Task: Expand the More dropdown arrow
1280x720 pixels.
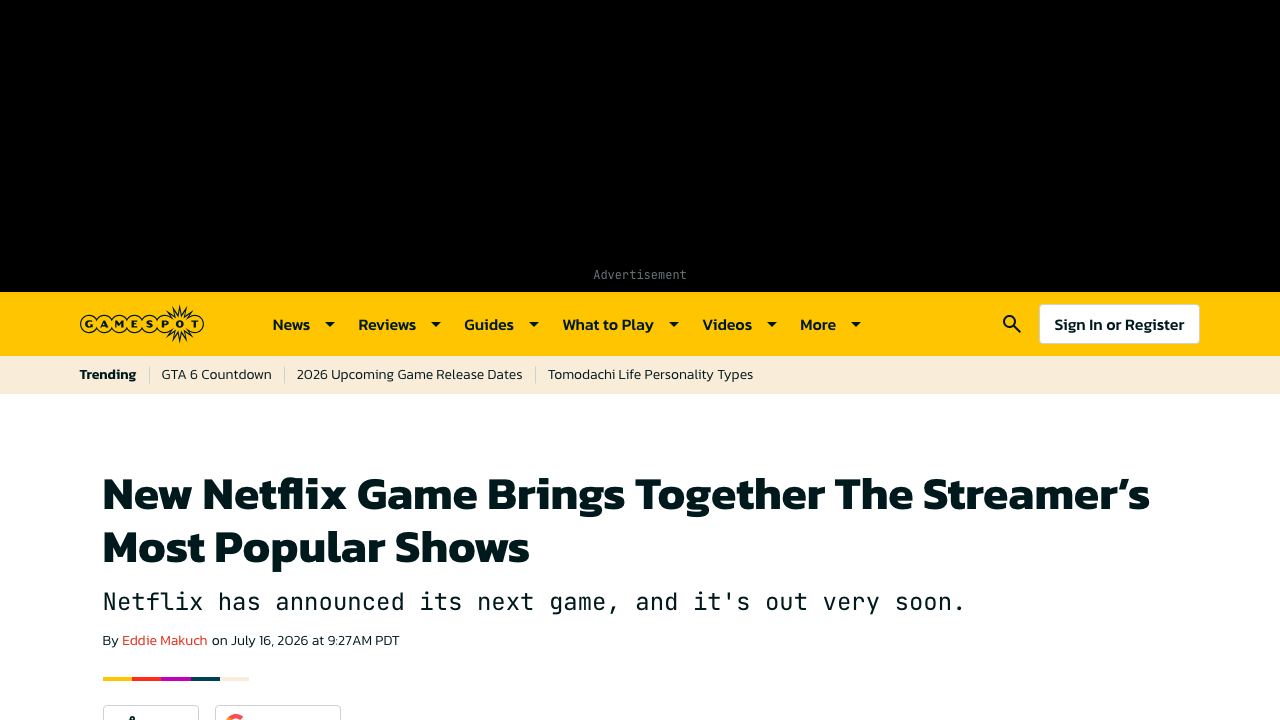Action: pos(856,324)
